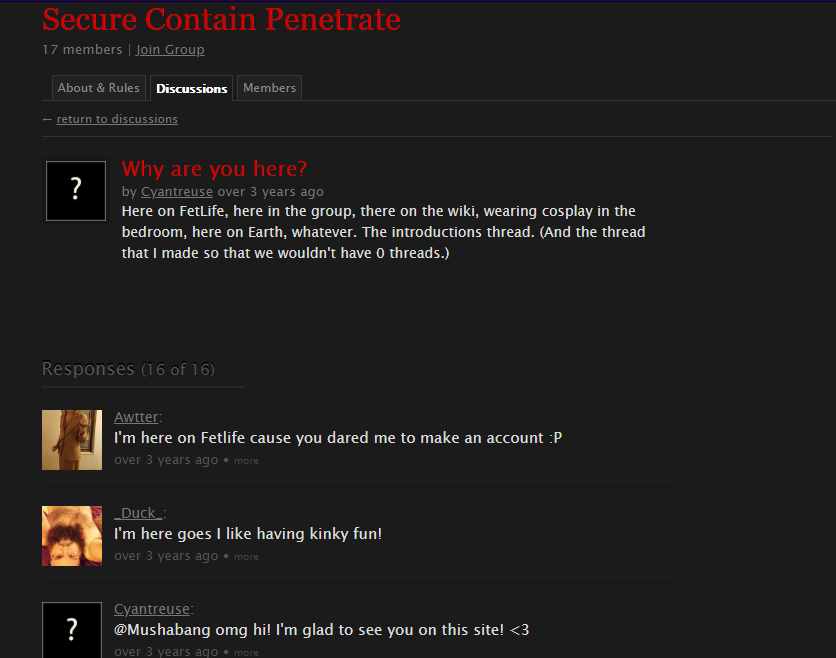Image resolution: width=836 pixels, height=658 pixels.
Task: Click the Join Group link
Action: pyautogui.click(x=170, y=50)
